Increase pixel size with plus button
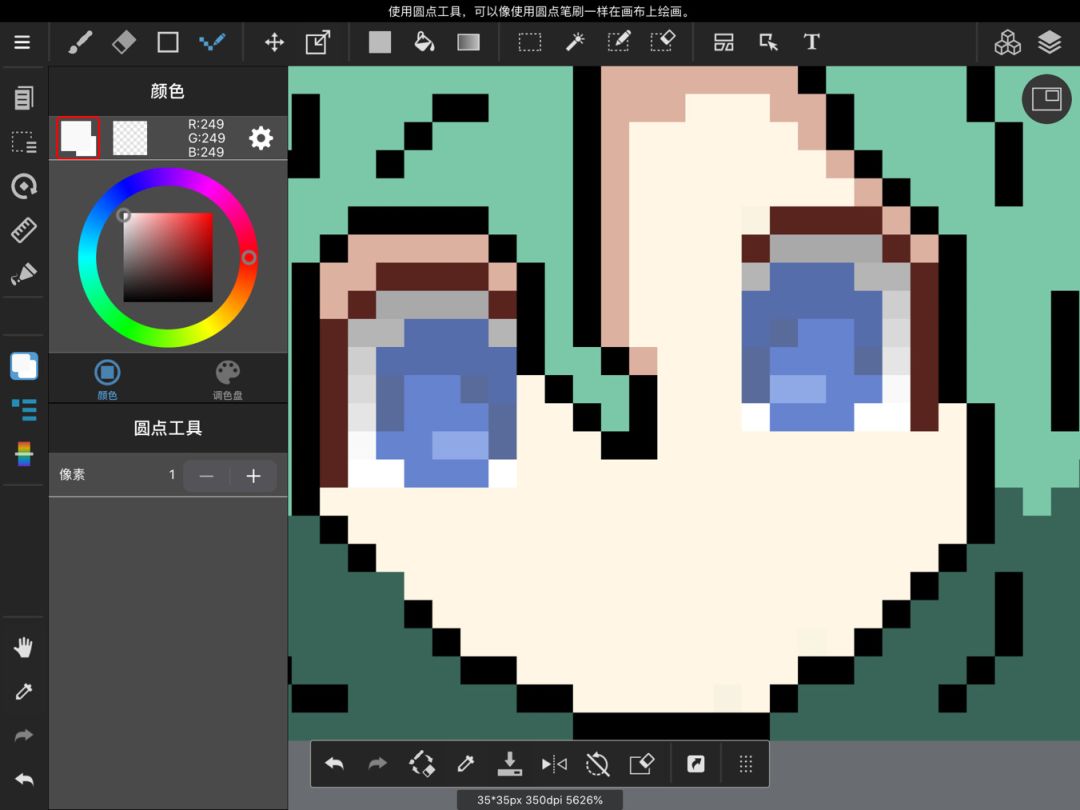This screenshot has height=810, width=1080. [x=253, y=476]
